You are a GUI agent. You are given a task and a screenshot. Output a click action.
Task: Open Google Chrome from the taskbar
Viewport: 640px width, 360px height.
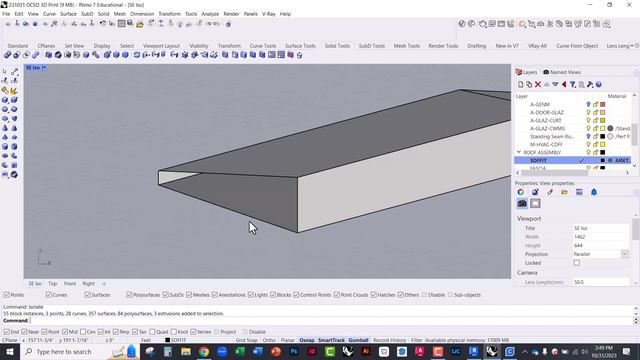tap(204, 351)
